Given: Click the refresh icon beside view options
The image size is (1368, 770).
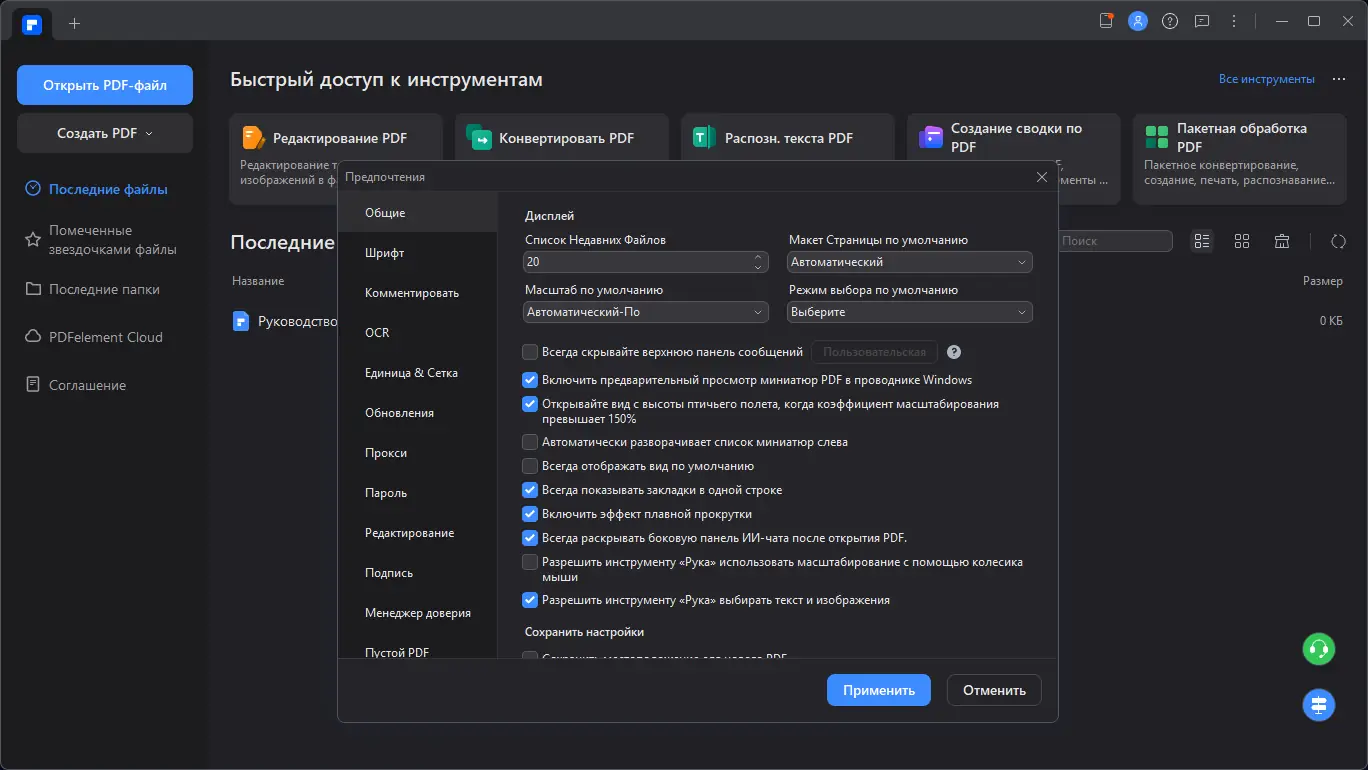Looking at the screenshot, I should (x=1338, y=241).
